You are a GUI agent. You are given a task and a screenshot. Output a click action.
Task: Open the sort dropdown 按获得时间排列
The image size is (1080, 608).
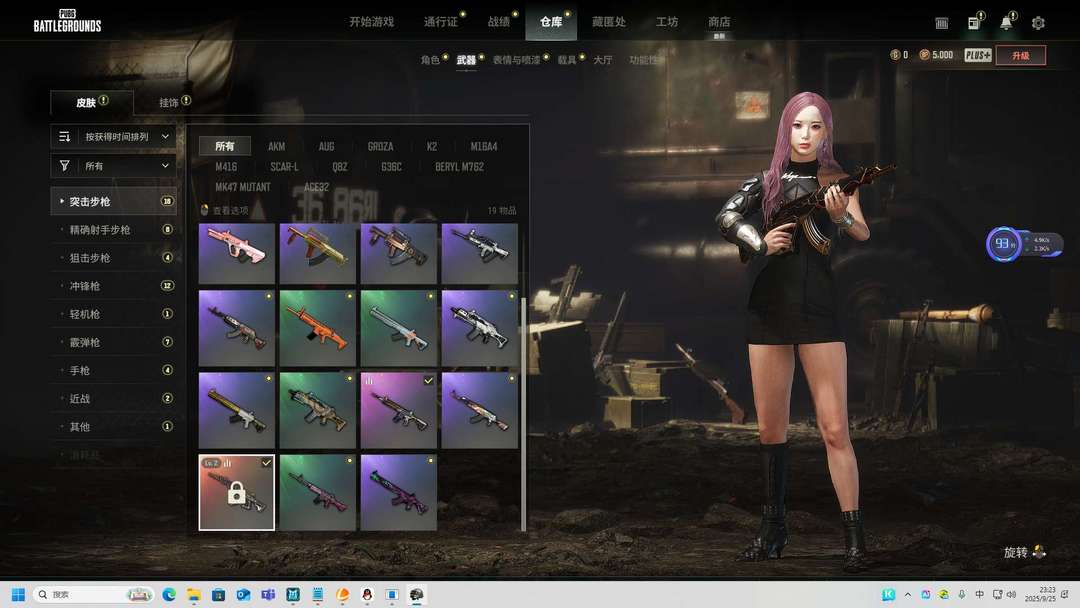click(x=113, y=136)
